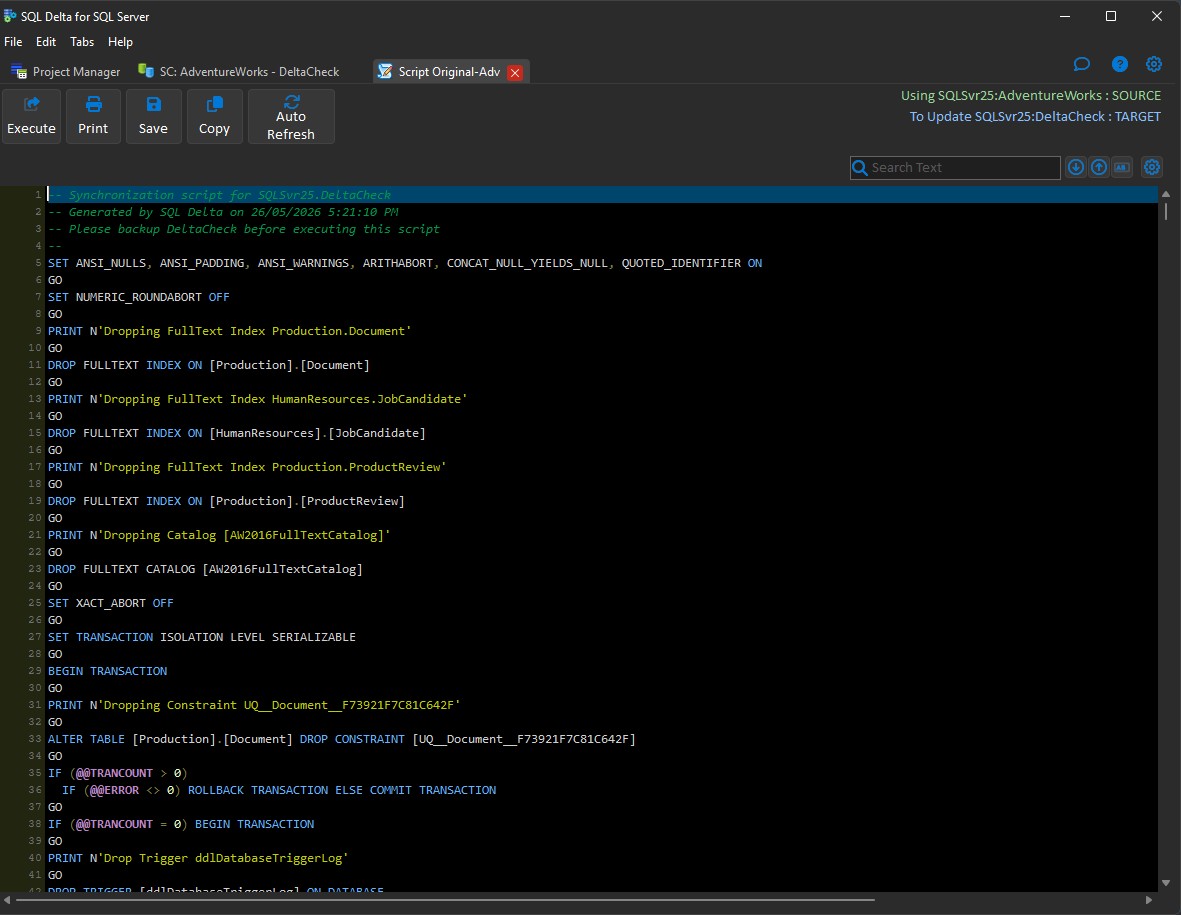Open the Tabs menu

pyautogui.click(x=82, y=41)
